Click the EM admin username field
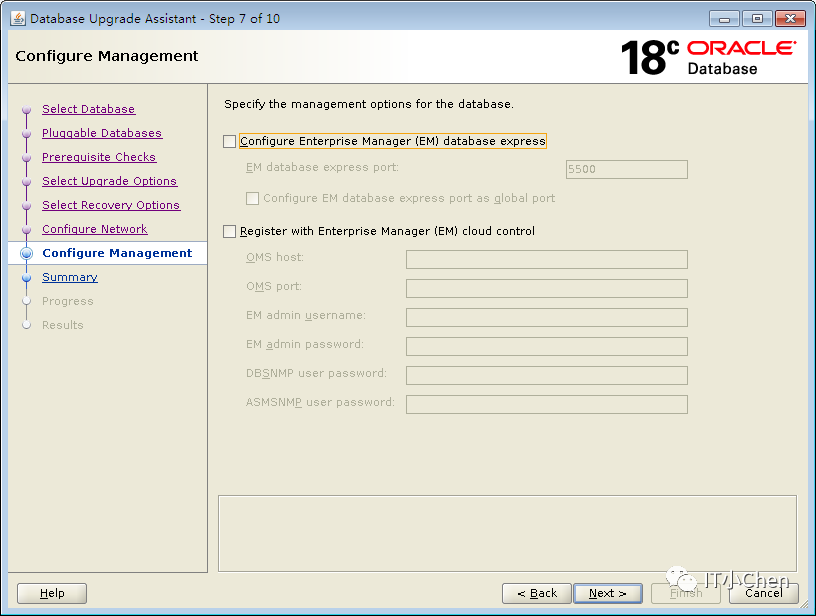The image size is (816, 616). pyautogui.click(x=546, y=317)
